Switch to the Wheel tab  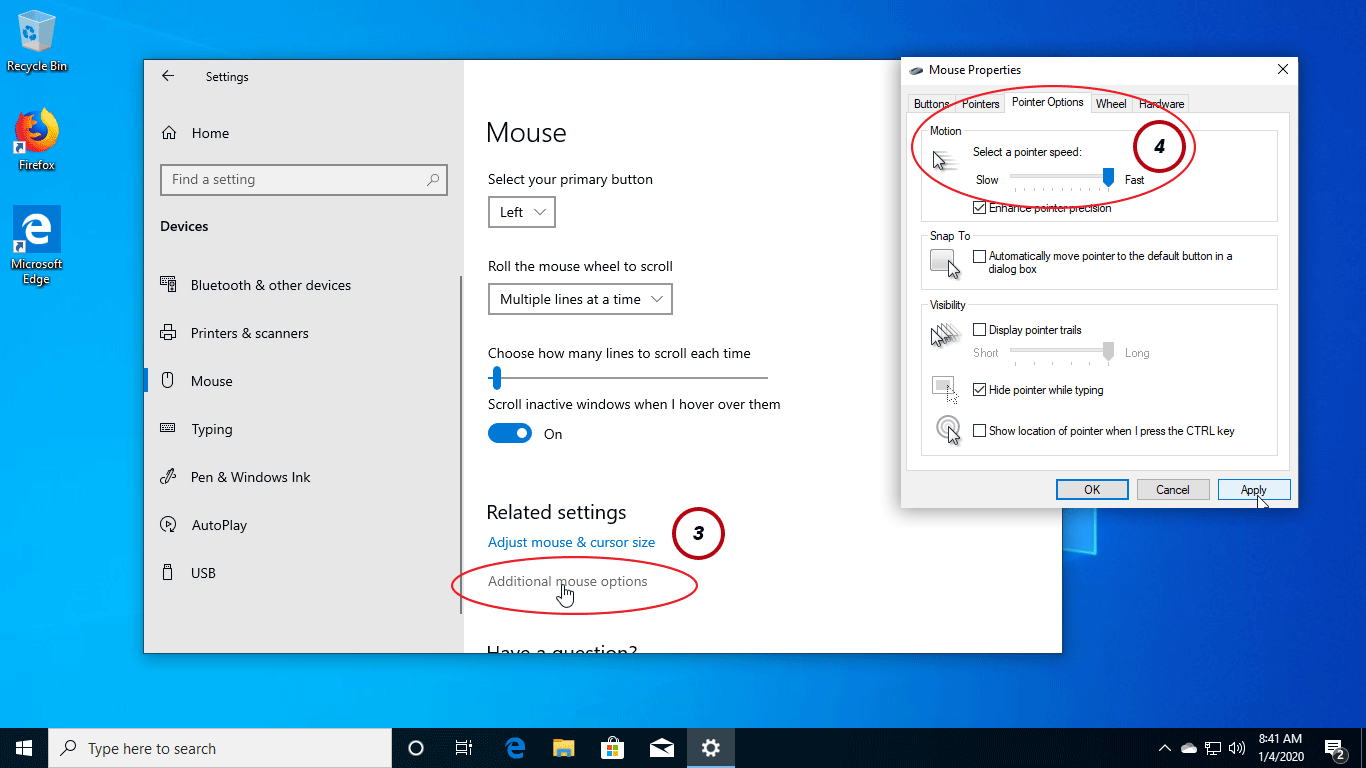pos(1110,103)
